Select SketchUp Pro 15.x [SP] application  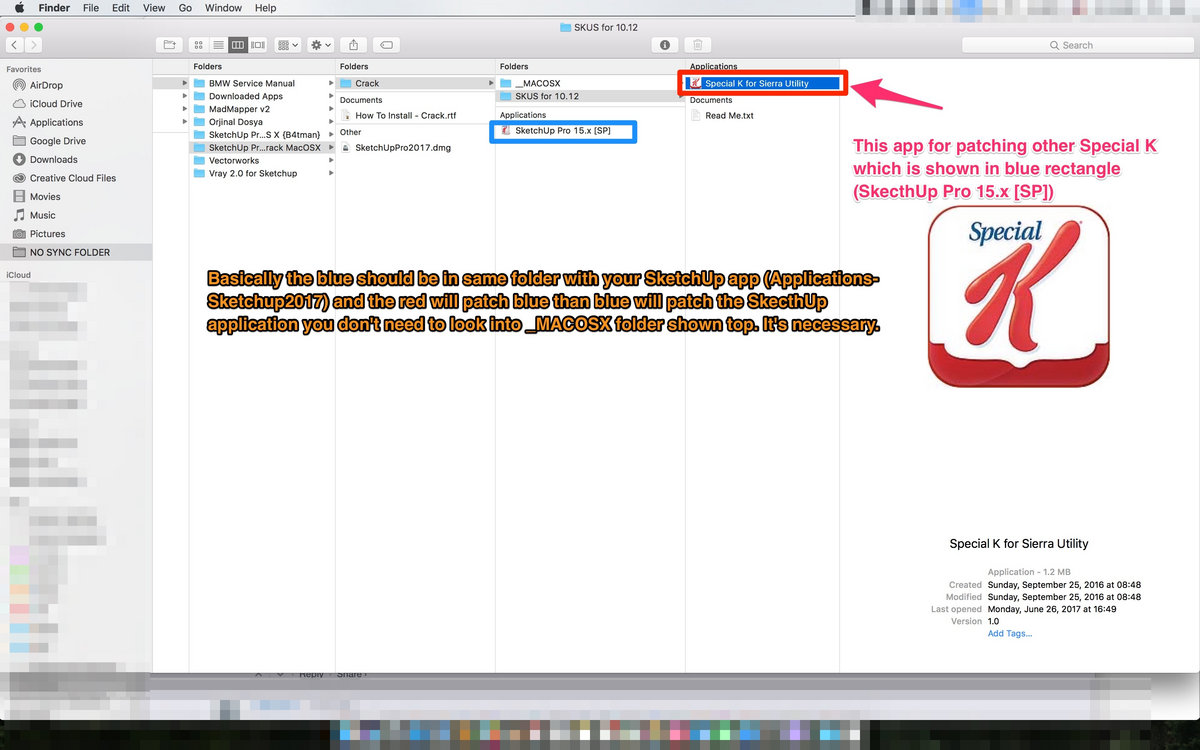[x=562, y=131]
